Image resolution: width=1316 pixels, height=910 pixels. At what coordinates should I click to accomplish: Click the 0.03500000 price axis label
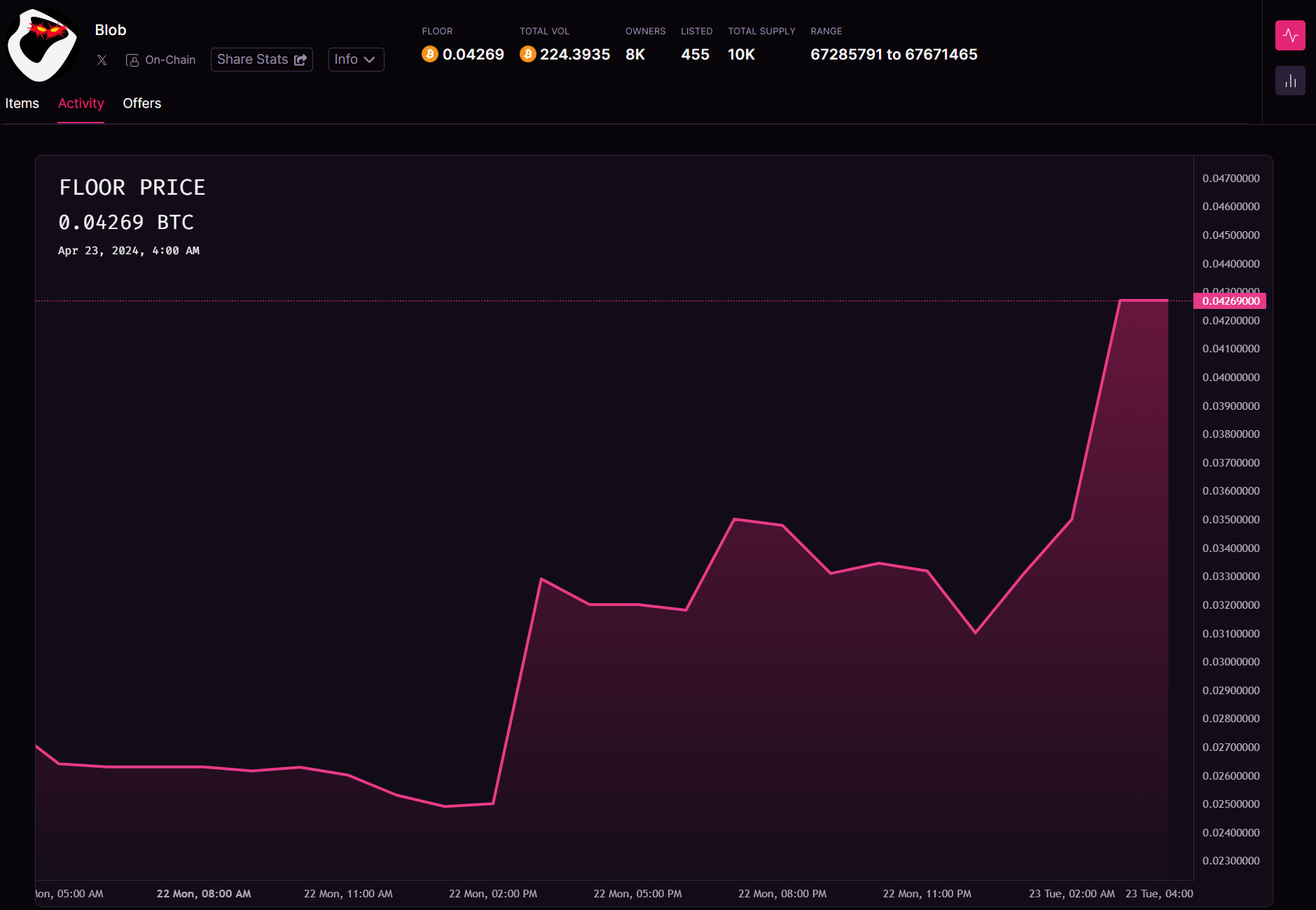1231,520
